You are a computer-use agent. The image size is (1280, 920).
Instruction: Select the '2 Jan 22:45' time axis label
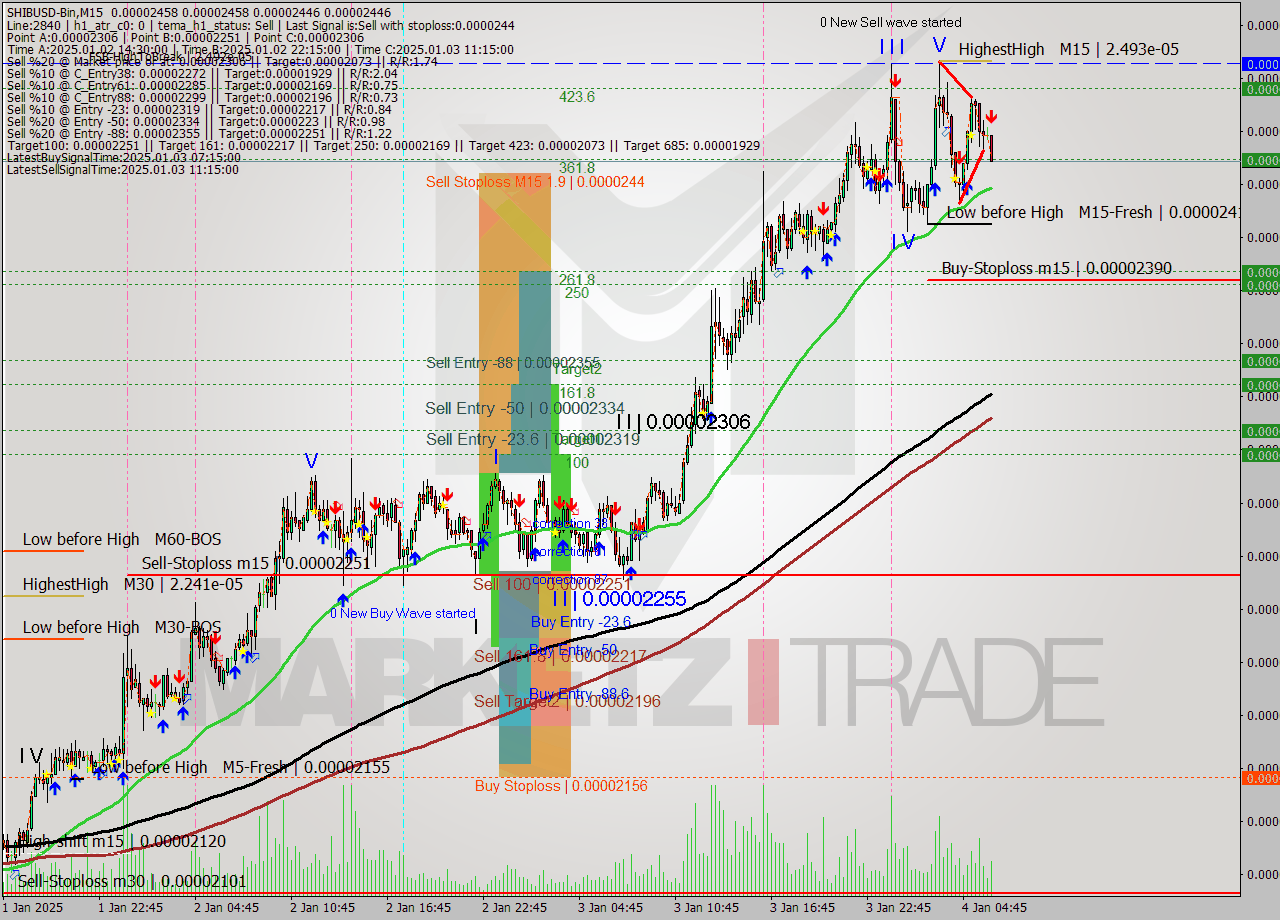515,908
